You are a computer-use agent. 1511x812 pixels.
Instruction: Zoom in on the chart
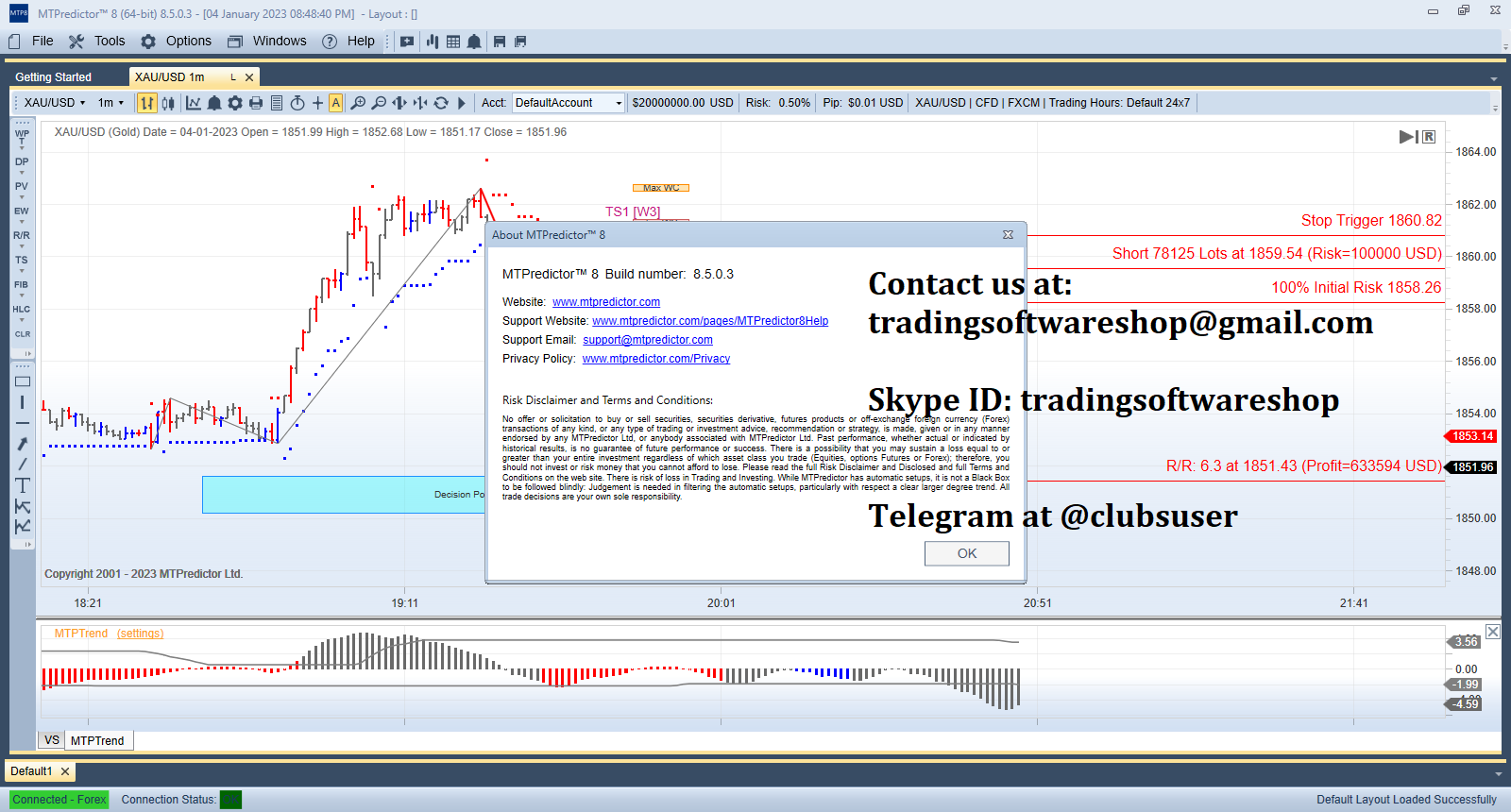pyautogui.click(x=358, y=103)
